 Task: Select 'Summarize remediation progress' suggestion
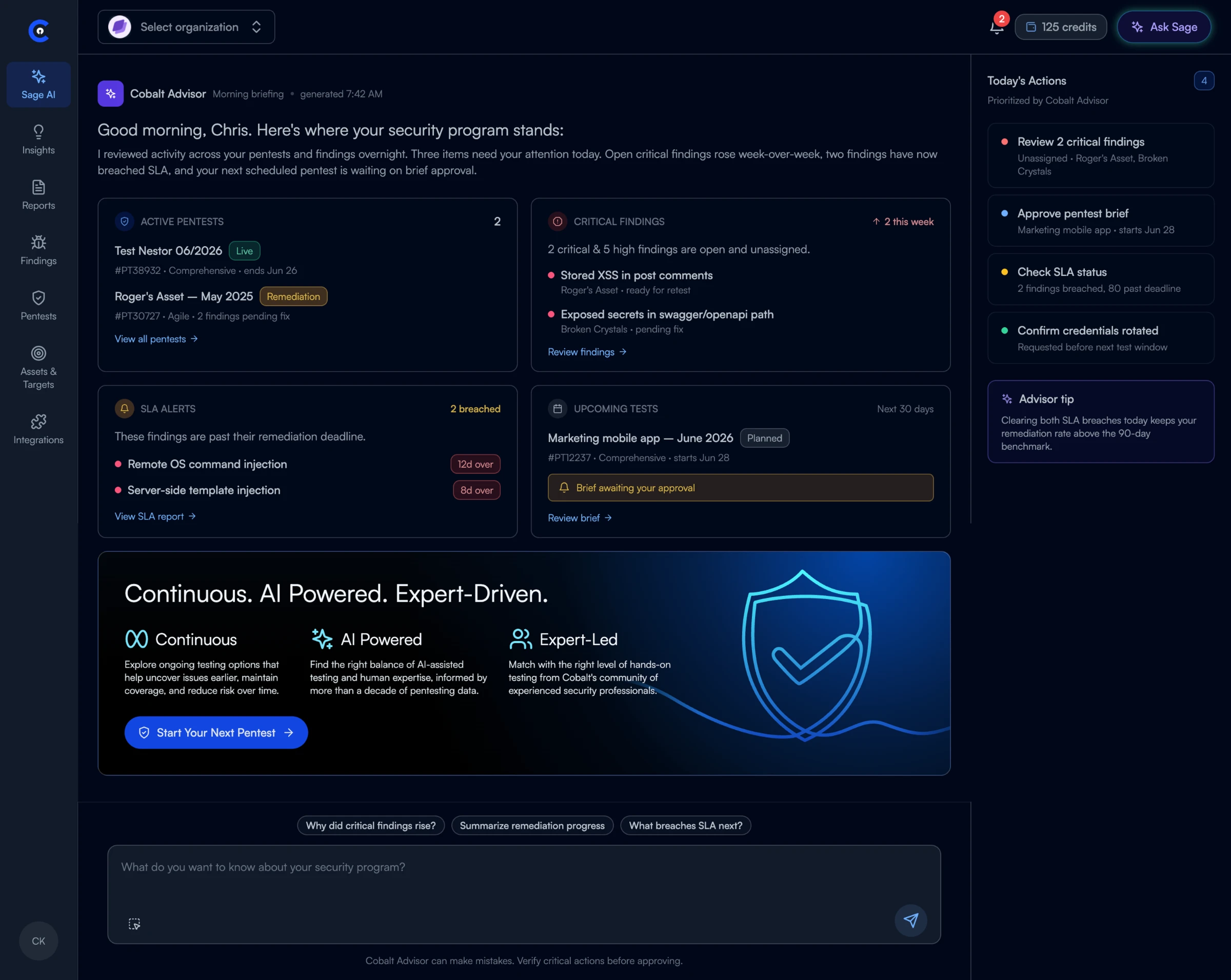tap(532, 825)
